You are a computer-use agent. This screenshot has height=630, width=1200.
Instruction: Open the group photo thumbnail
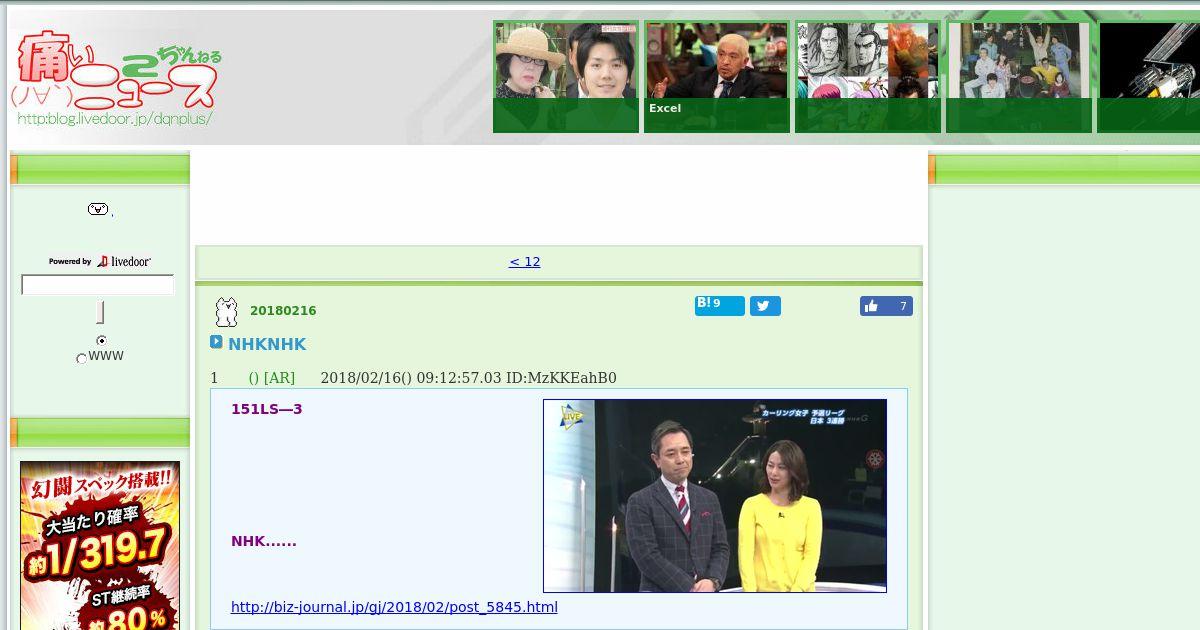click(1019, 77)
